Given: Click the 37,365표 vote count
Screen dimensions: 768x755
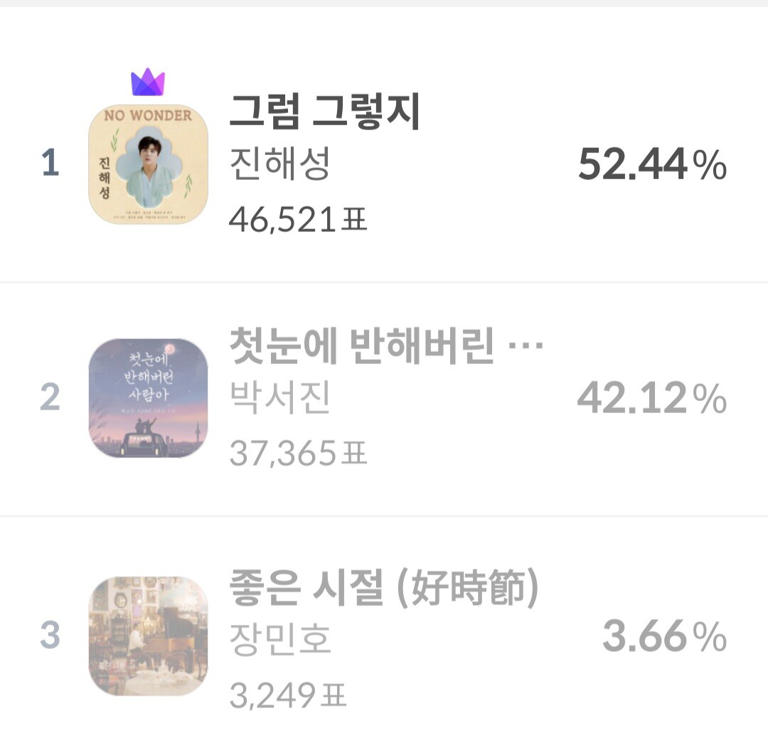Looking at the screenshot, I should click(298, 452).
